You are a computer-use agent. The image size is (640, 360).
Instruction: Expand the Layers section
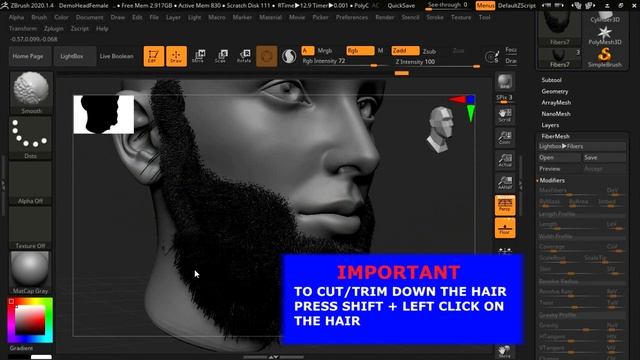[x=550, y=125]
